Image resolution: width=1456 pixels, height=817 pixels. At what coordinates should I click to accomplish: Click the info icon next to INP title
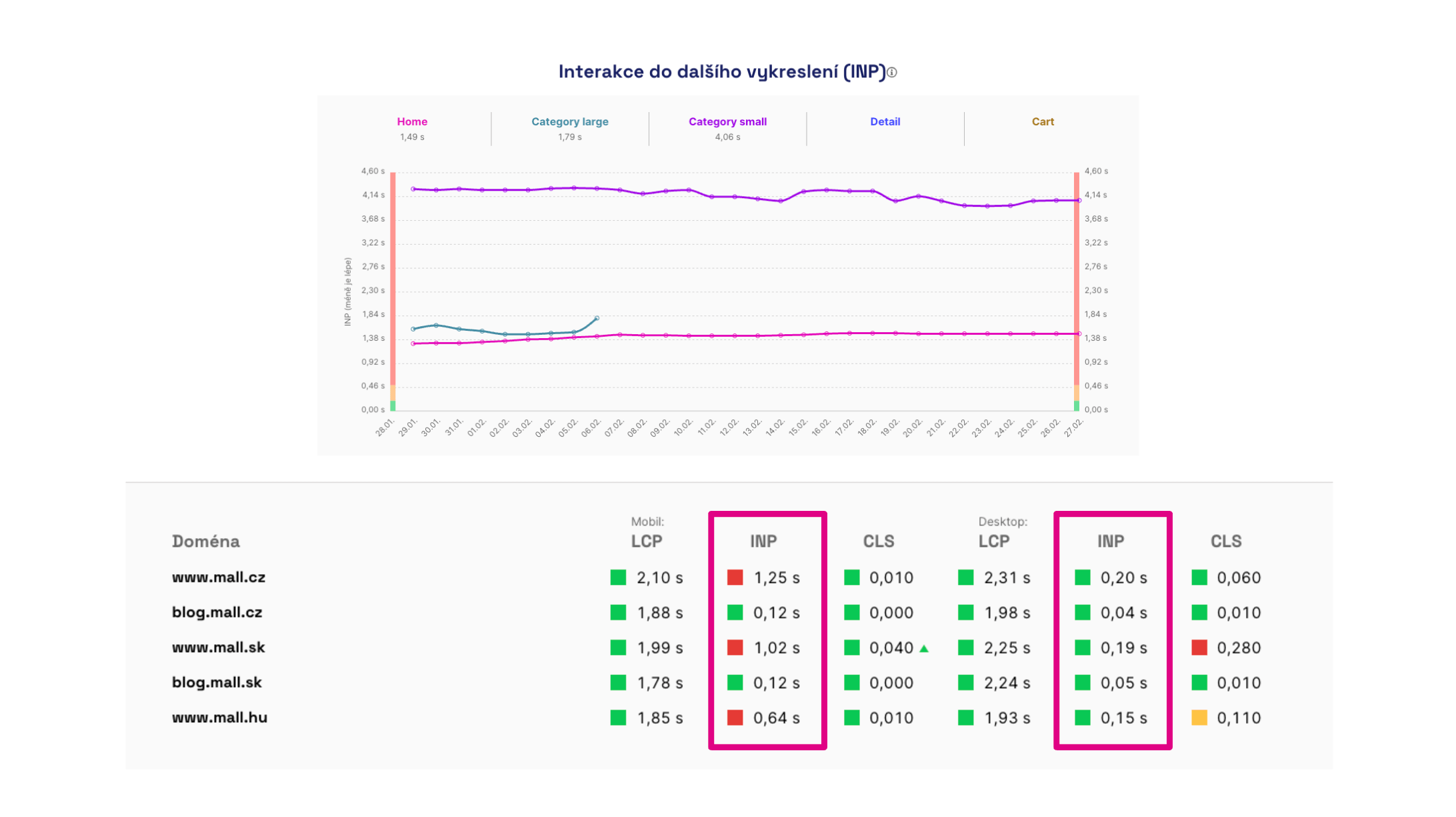click(892, 73)
